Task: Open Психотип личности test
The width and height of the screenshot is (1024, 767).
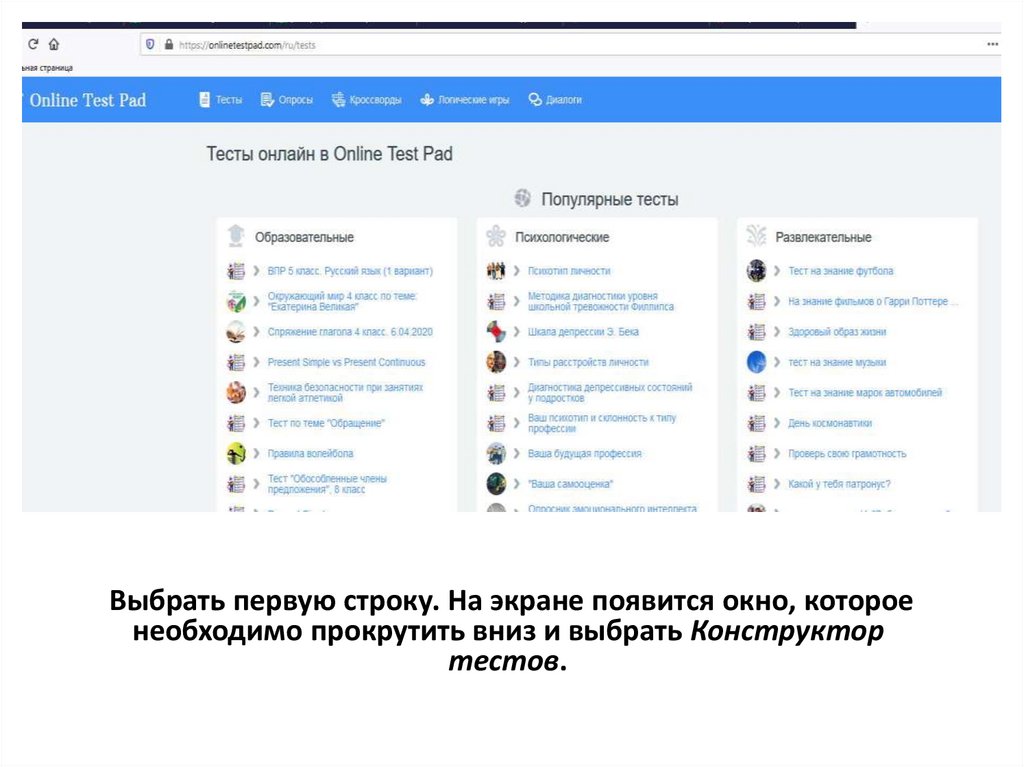Action: click(569, 270)
